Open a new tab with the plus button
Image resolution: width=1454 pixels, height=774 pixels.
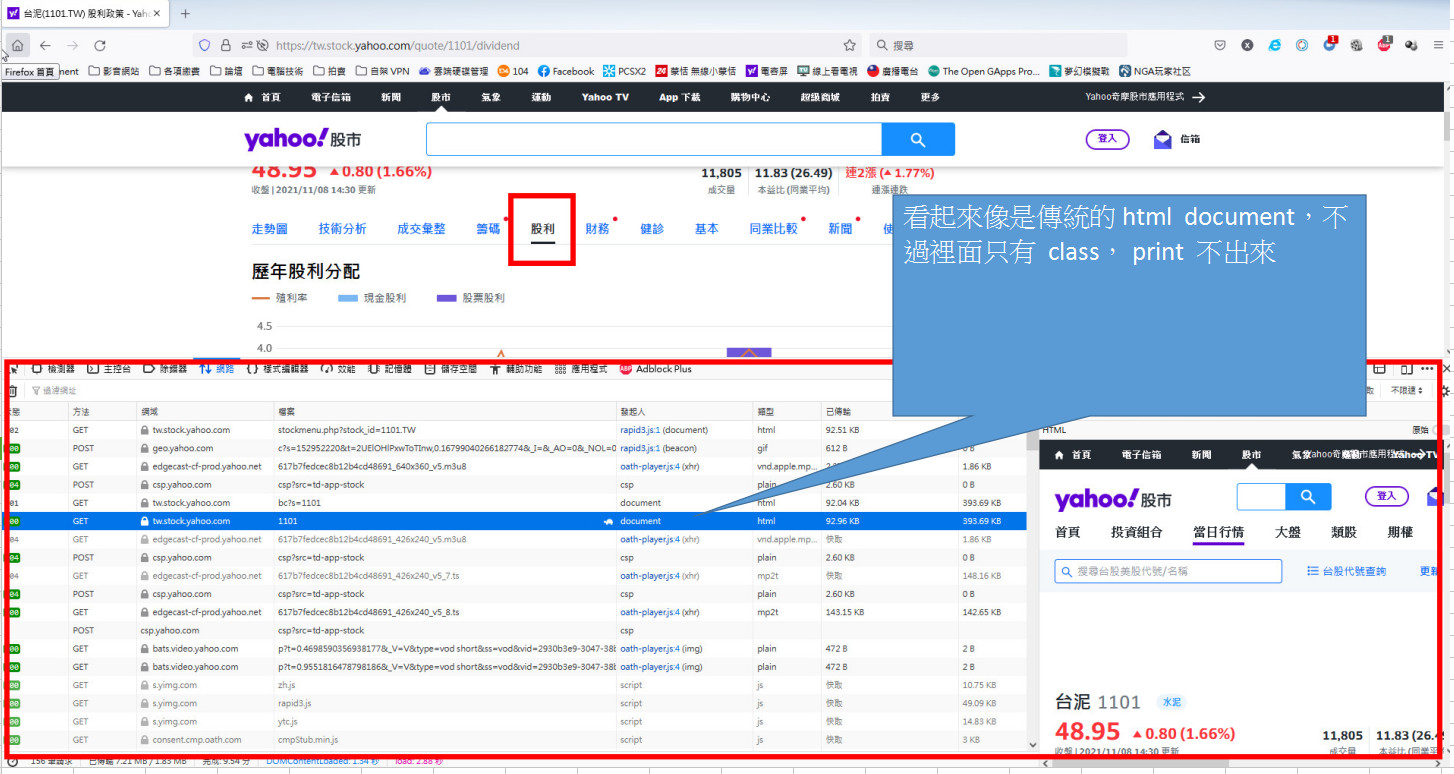(185, 14)
